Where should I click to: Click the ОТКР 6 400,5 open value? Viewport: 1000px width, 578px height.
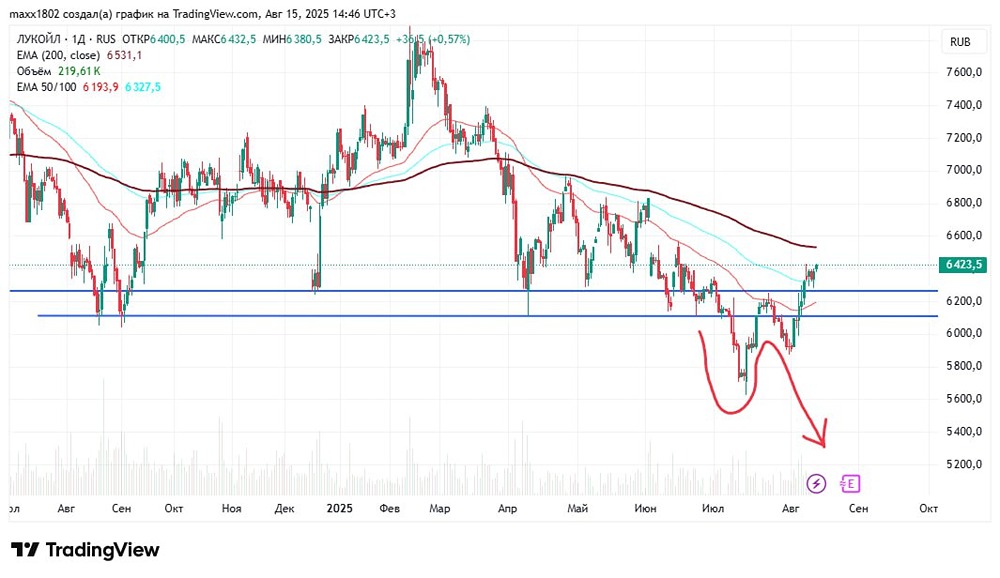tap(154, 40)
